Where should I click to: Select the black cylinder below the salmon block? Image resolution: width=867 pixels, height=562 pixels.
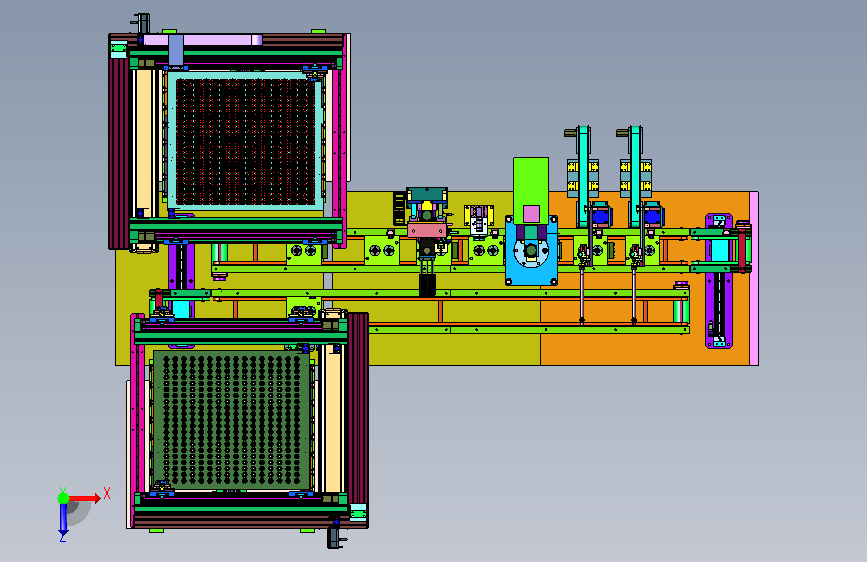(x=427, y=285)
